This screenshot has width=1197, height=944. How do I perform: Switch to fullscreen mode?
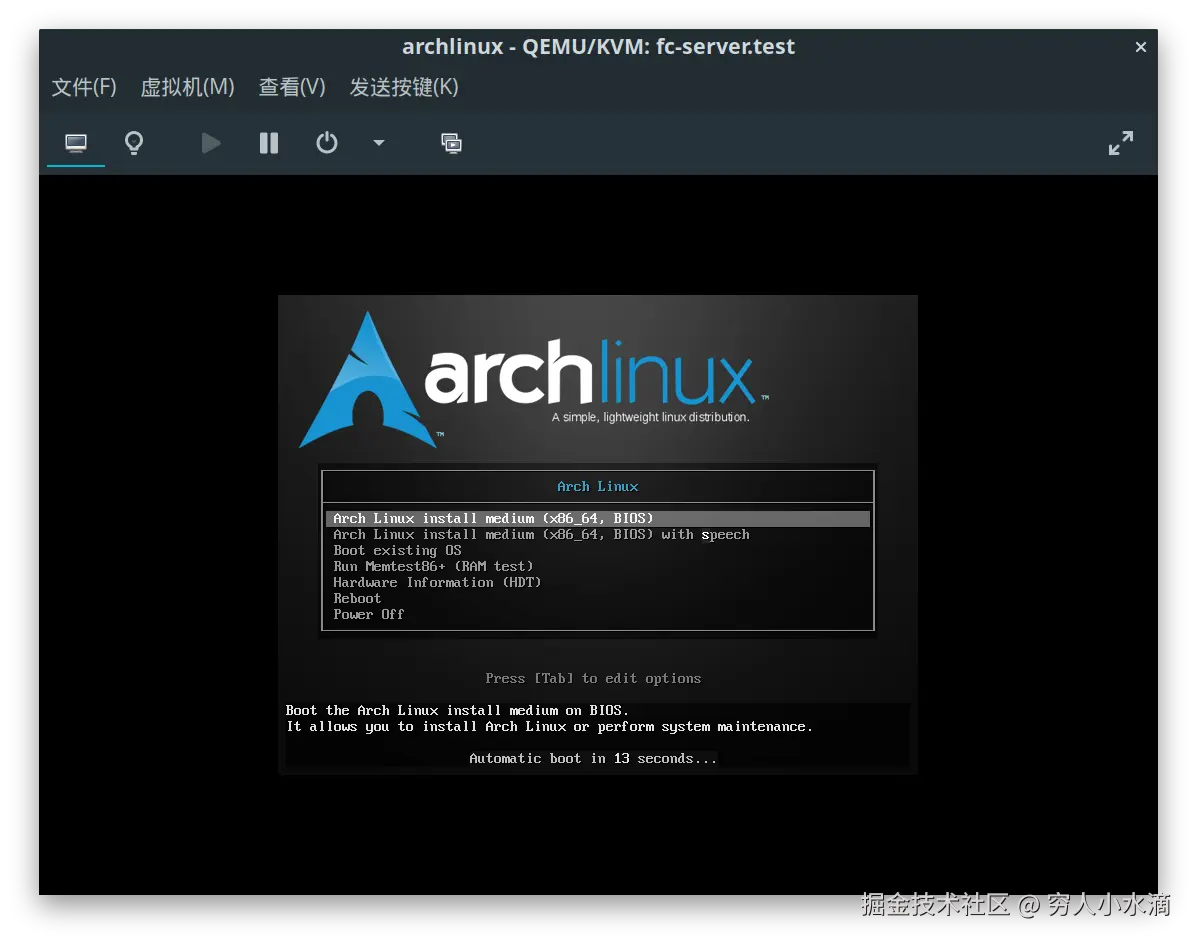1121,143
